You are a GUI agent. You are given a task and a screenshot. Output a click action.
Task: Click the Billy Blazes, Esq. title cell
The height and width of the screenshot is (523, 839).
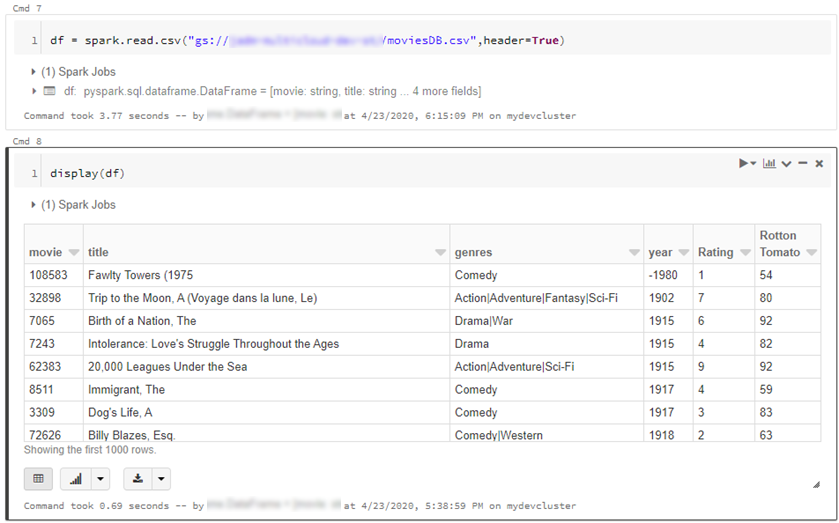pyautogui.click(x=266, y=434)
